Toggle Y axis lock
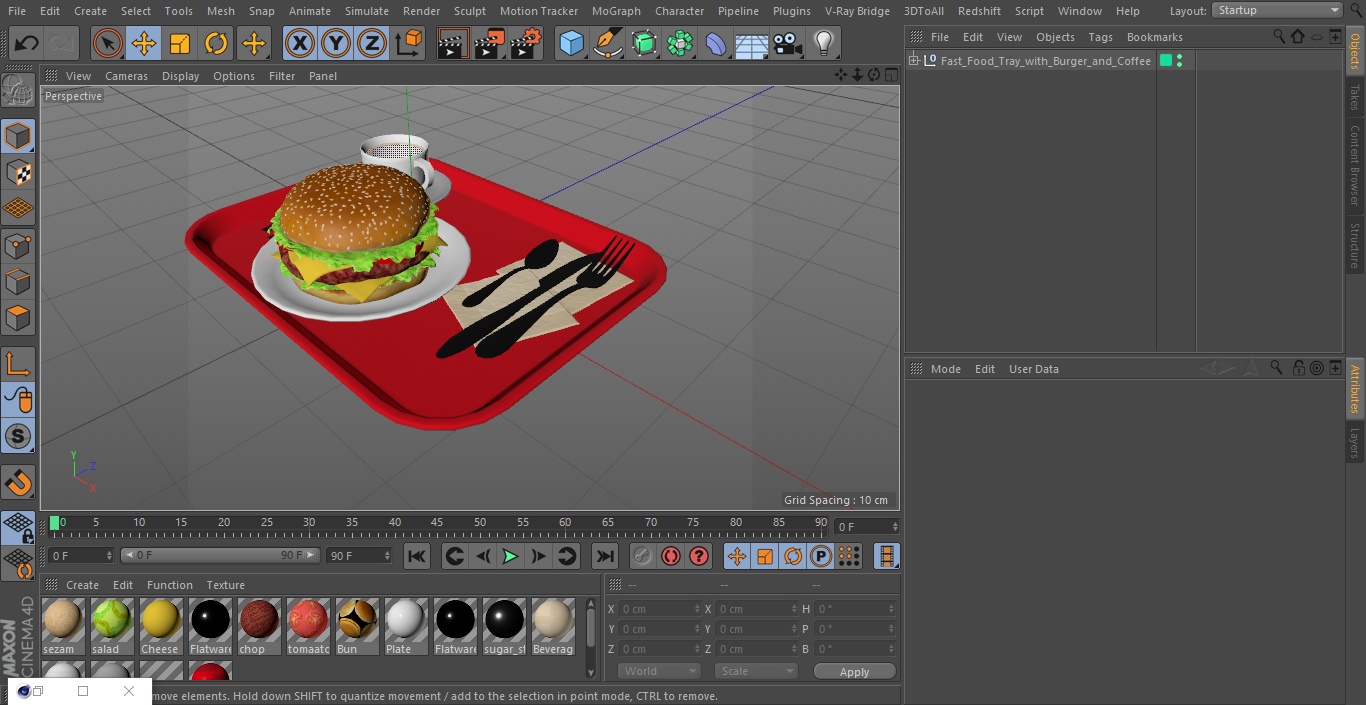This screenshot has width=1366, height=705. point(336,44)
